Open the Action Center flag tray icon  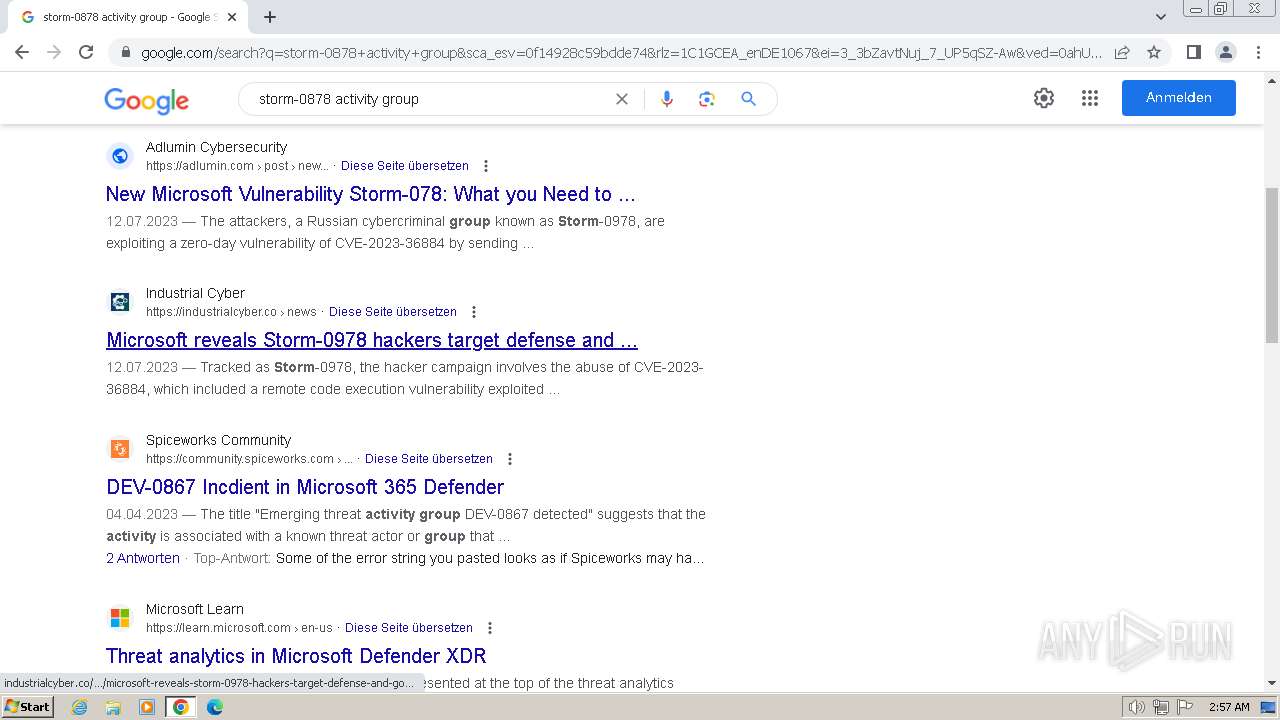[1185, 707]
